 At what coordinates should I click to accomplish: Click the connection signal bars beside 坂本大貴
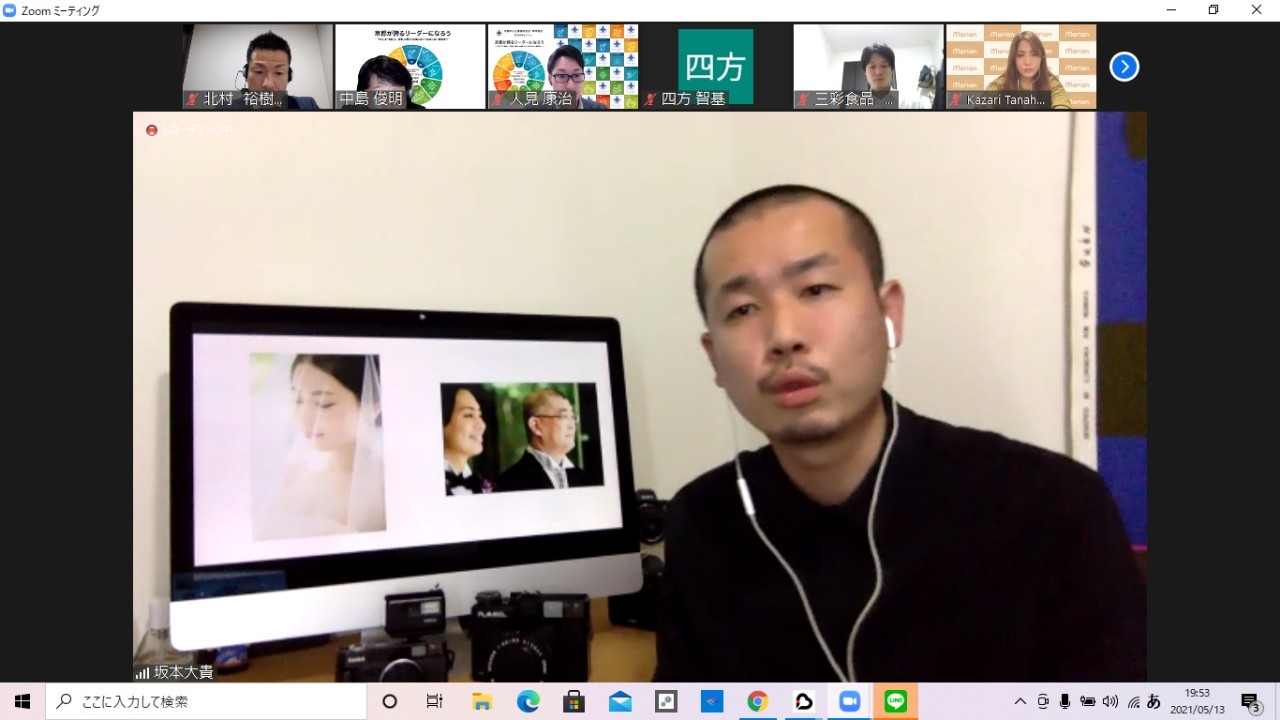tap(142, 673)
